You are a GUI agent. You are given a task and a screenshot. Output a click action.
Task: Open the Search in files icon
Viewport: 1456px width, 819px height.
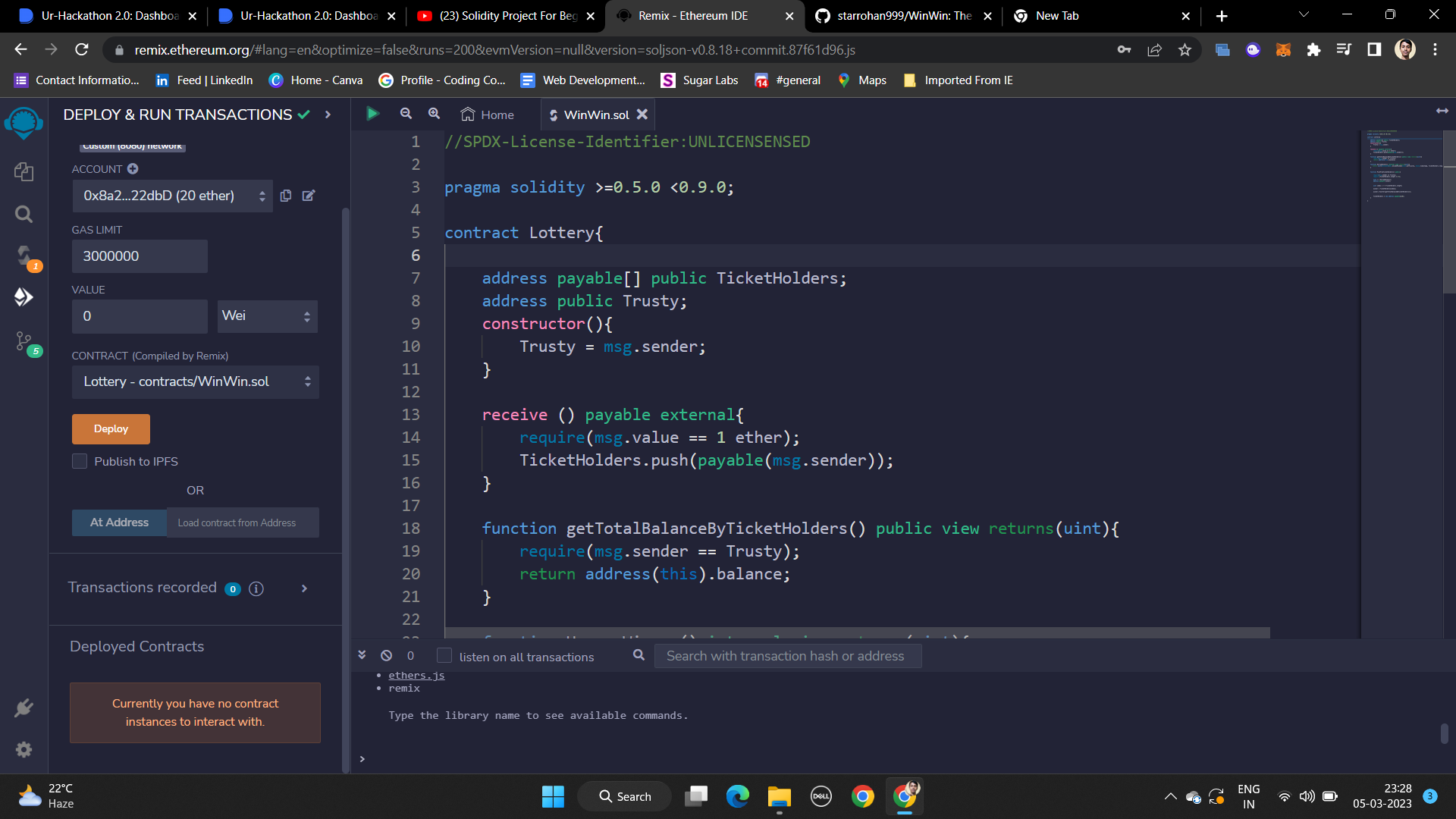coord(24,215)
